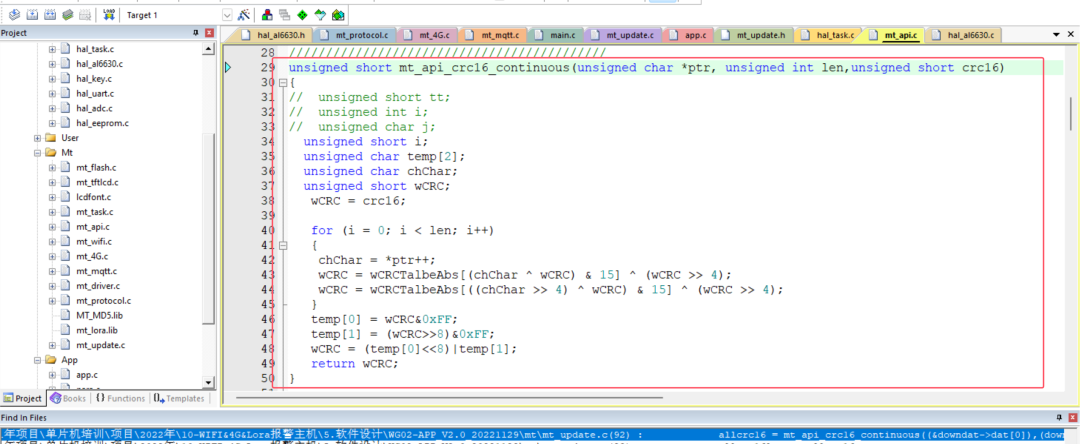This screenshot has width=1080, height=444.
Task: Open the File Extensions, Books and Environment icon
Action: click(267, 14)
